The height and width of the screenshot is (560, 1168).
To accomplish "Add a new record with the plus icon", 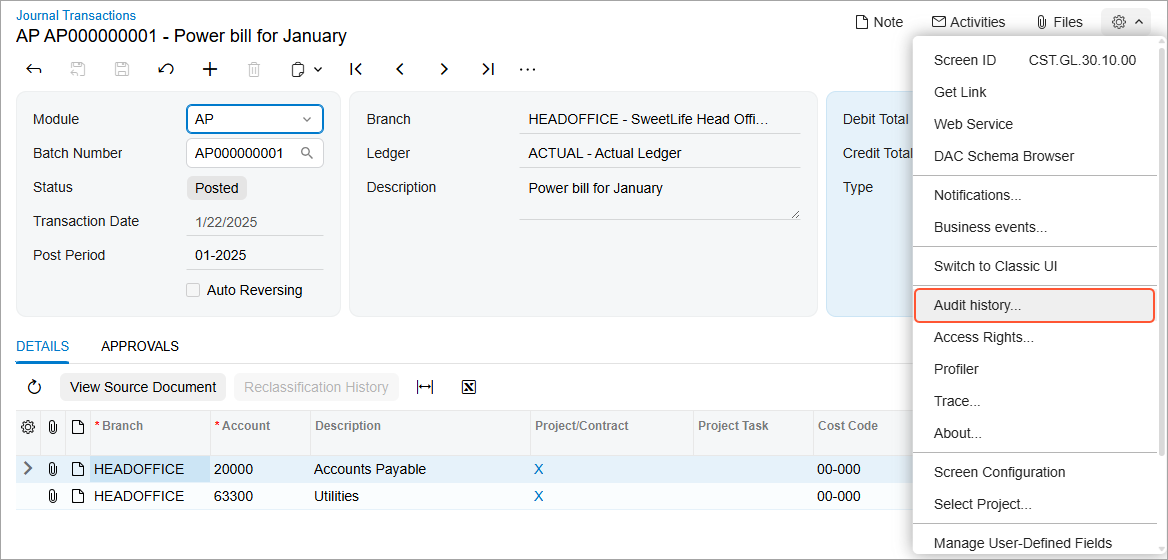I will (x=210, y=69).
